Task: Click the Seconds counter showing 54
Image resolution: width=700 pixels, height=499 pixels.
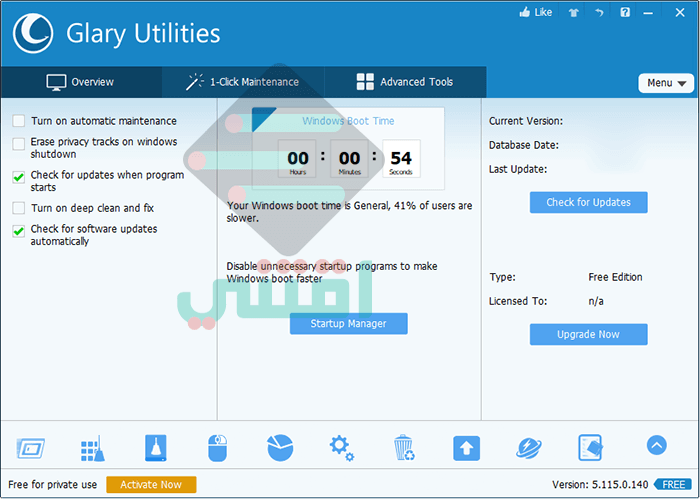Action: coord(401,159)
